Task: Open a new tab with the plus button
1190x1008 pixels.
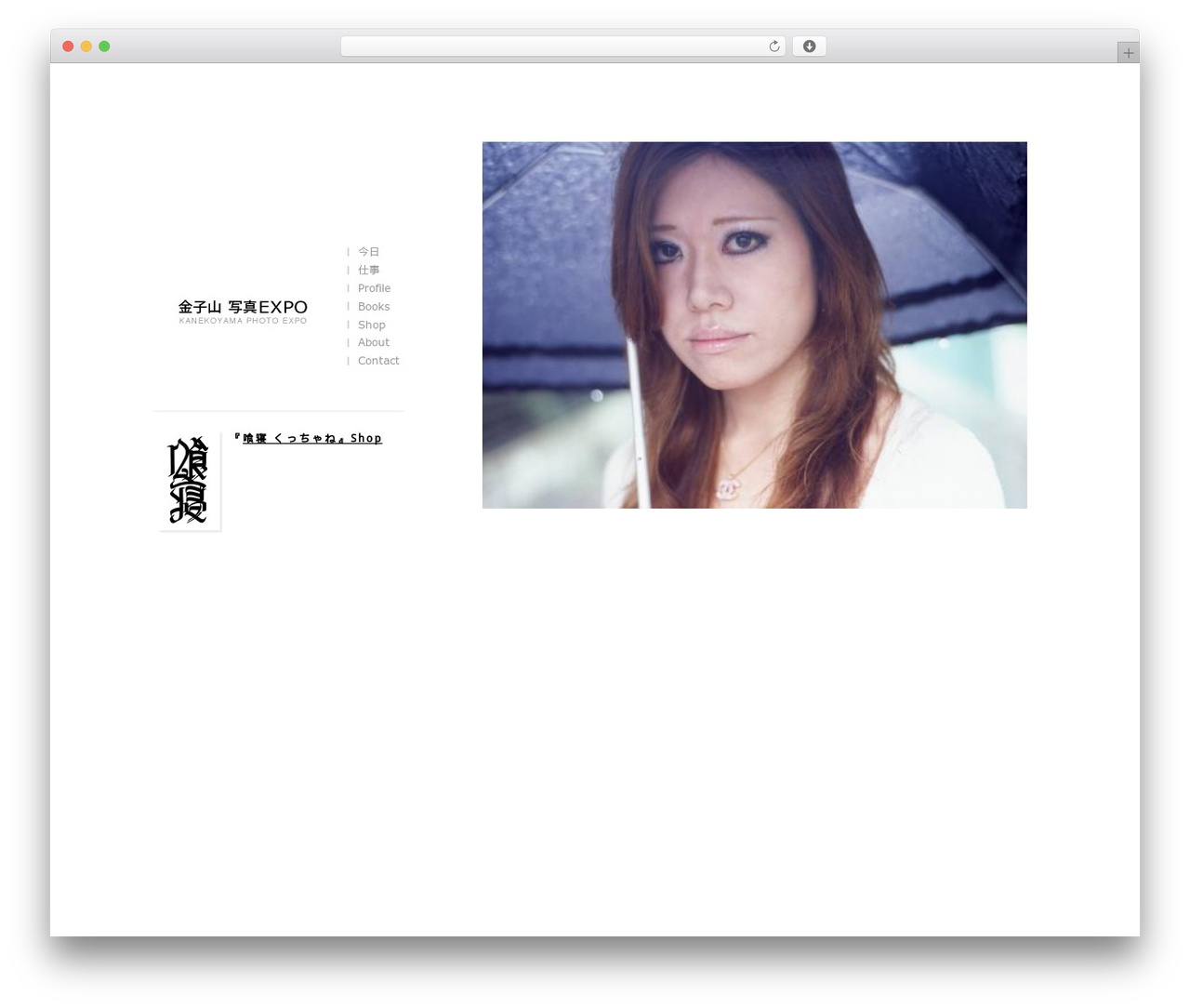Action: pos(1128,53)
